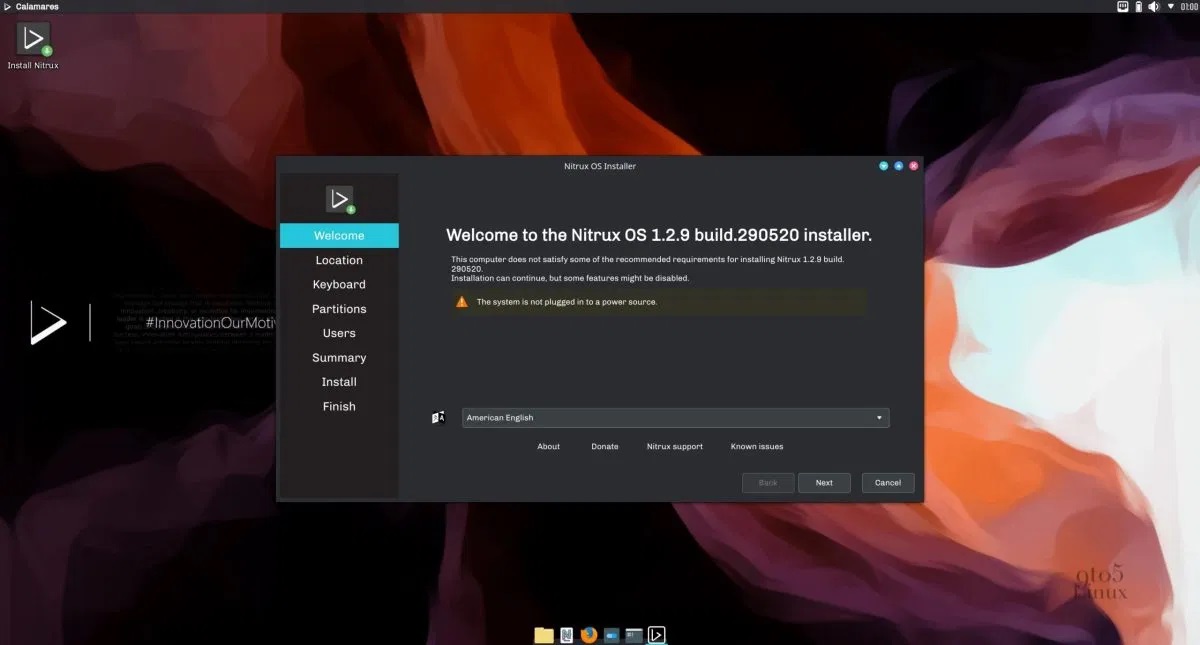Click the Calamares installer icon in dock
The width and height of the screenshot is (1200, 645).
point(657,635)
